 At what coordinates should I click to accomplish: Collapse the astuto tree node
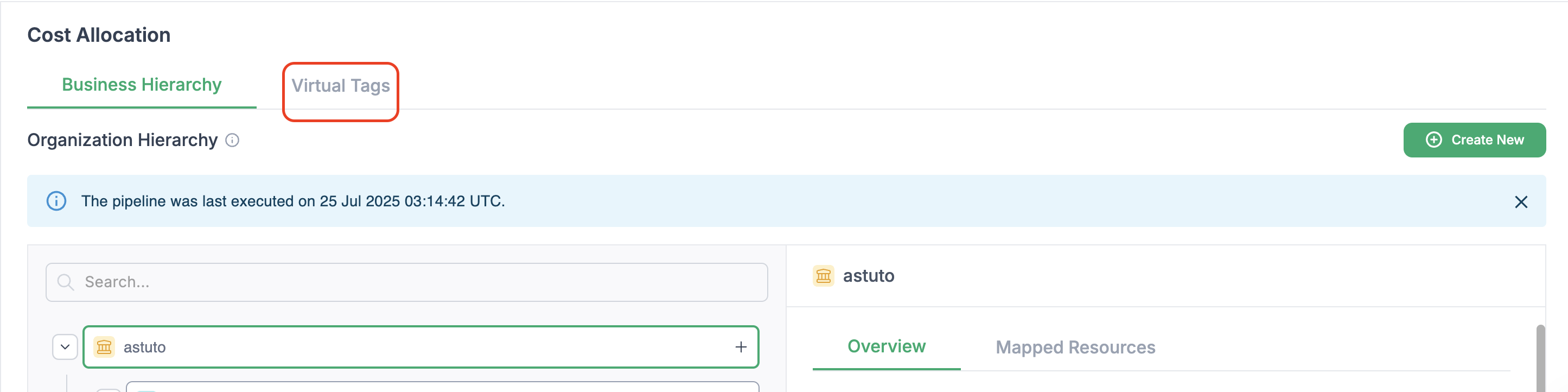click(x=65, y=347)
